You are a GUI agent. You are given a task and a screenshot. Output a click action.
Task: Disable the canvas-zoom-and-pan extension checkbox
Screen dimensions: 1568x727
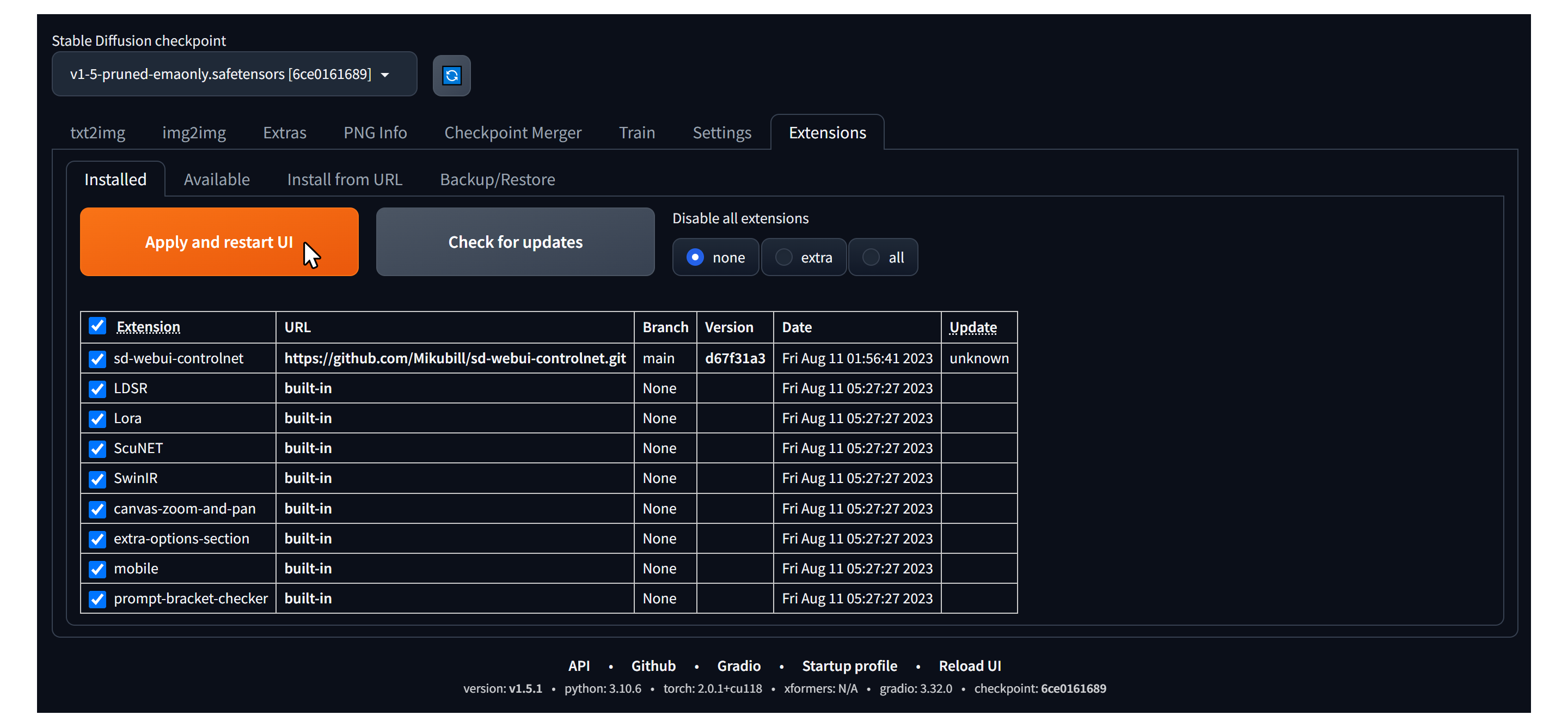pyautogui.click(x=97, y=509)
